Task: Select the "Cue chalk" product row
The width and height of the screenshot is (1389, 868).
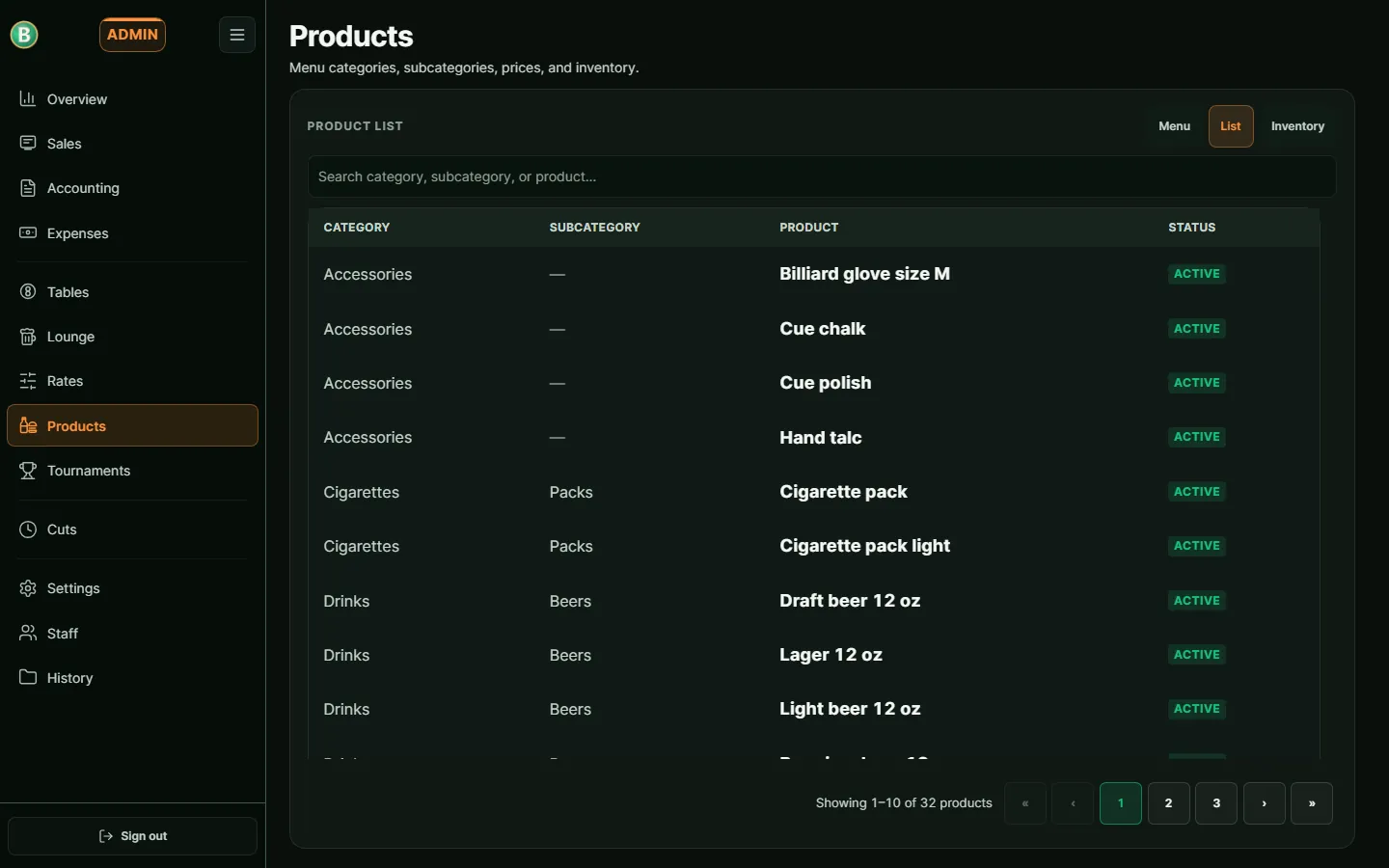Action: (814, 329)
